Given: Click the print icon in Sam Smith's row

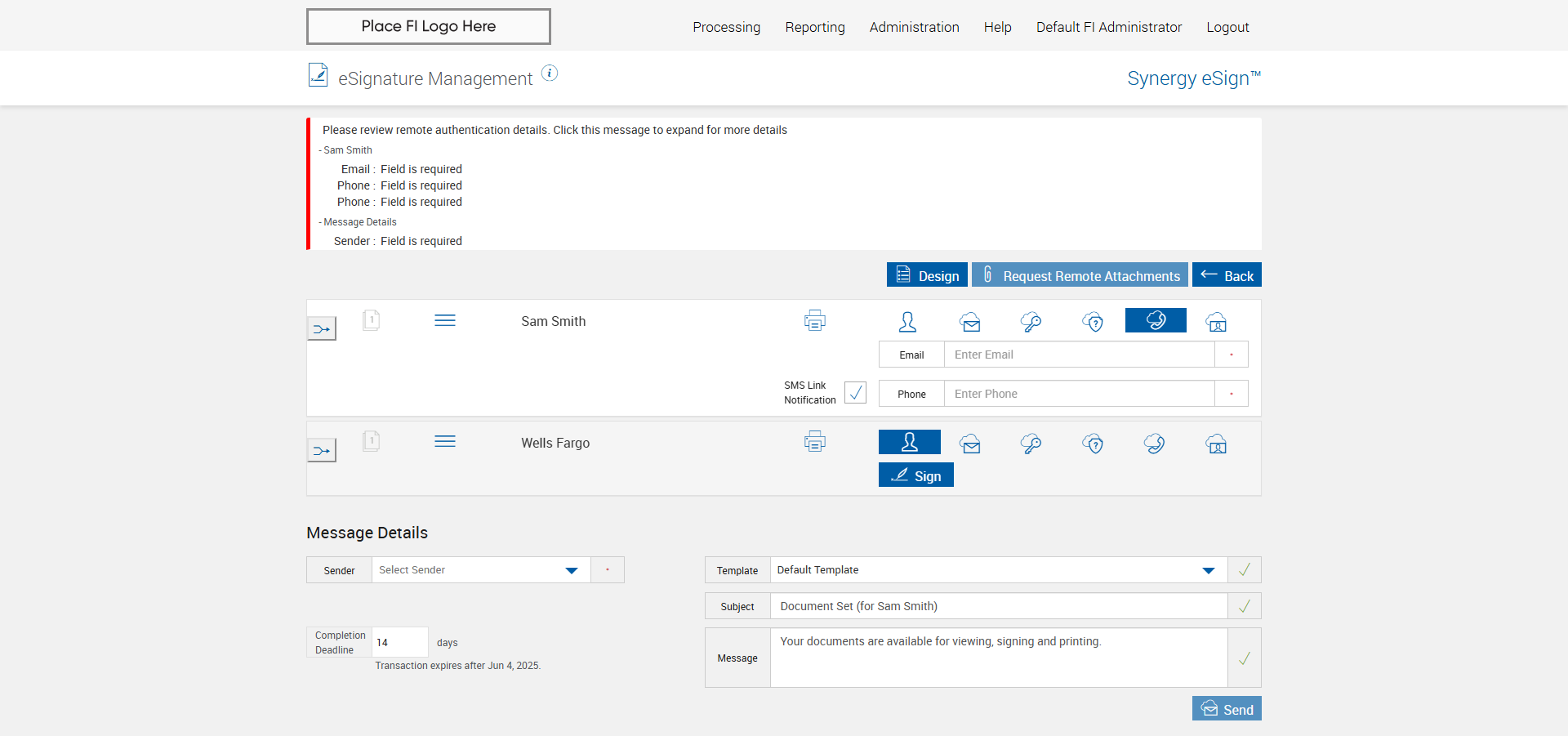Looking at the screenshot, I should click(814, 321).
